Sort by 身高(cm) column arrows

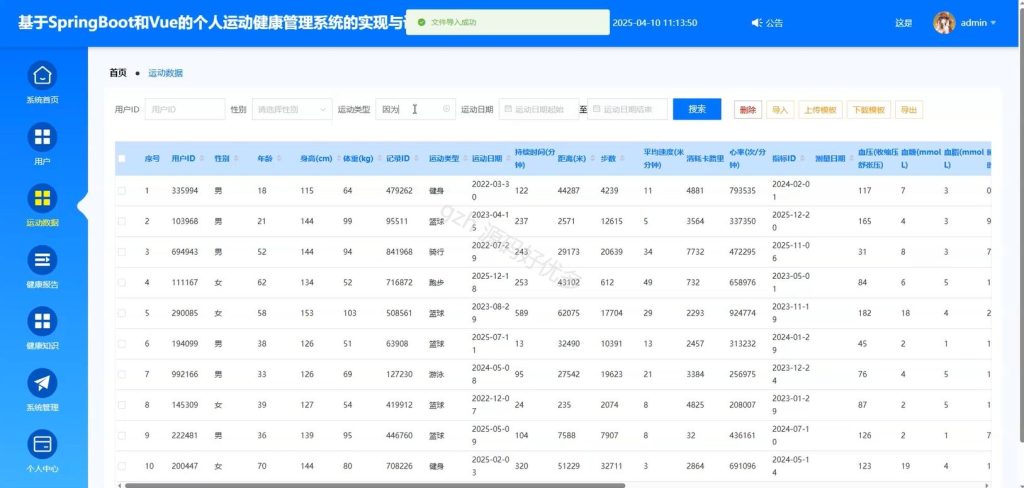click(x=339, y=159)
